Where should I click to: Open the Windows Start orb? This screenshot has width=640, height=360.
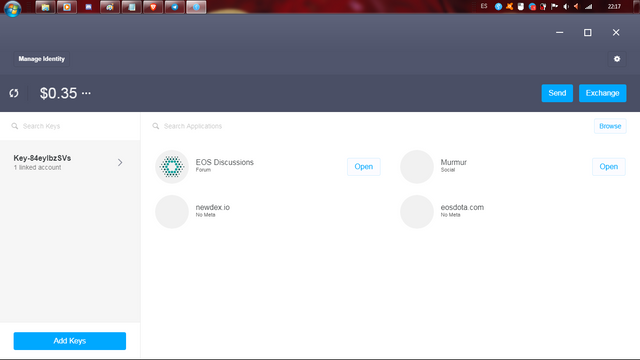pos(12,8)
